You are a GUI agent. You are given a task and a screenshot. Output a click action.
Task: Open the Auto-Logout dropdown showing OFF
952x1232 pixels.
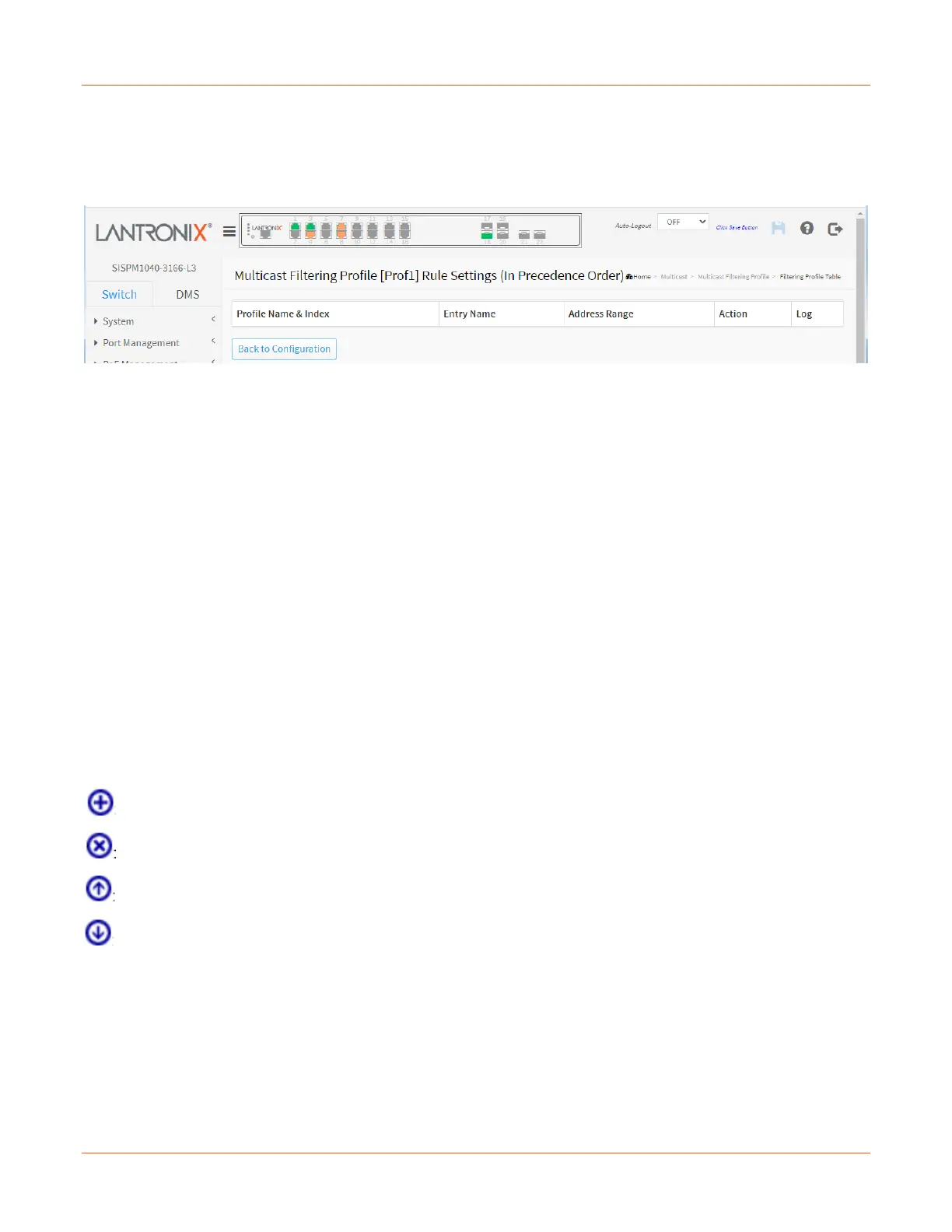click(683, 222)
